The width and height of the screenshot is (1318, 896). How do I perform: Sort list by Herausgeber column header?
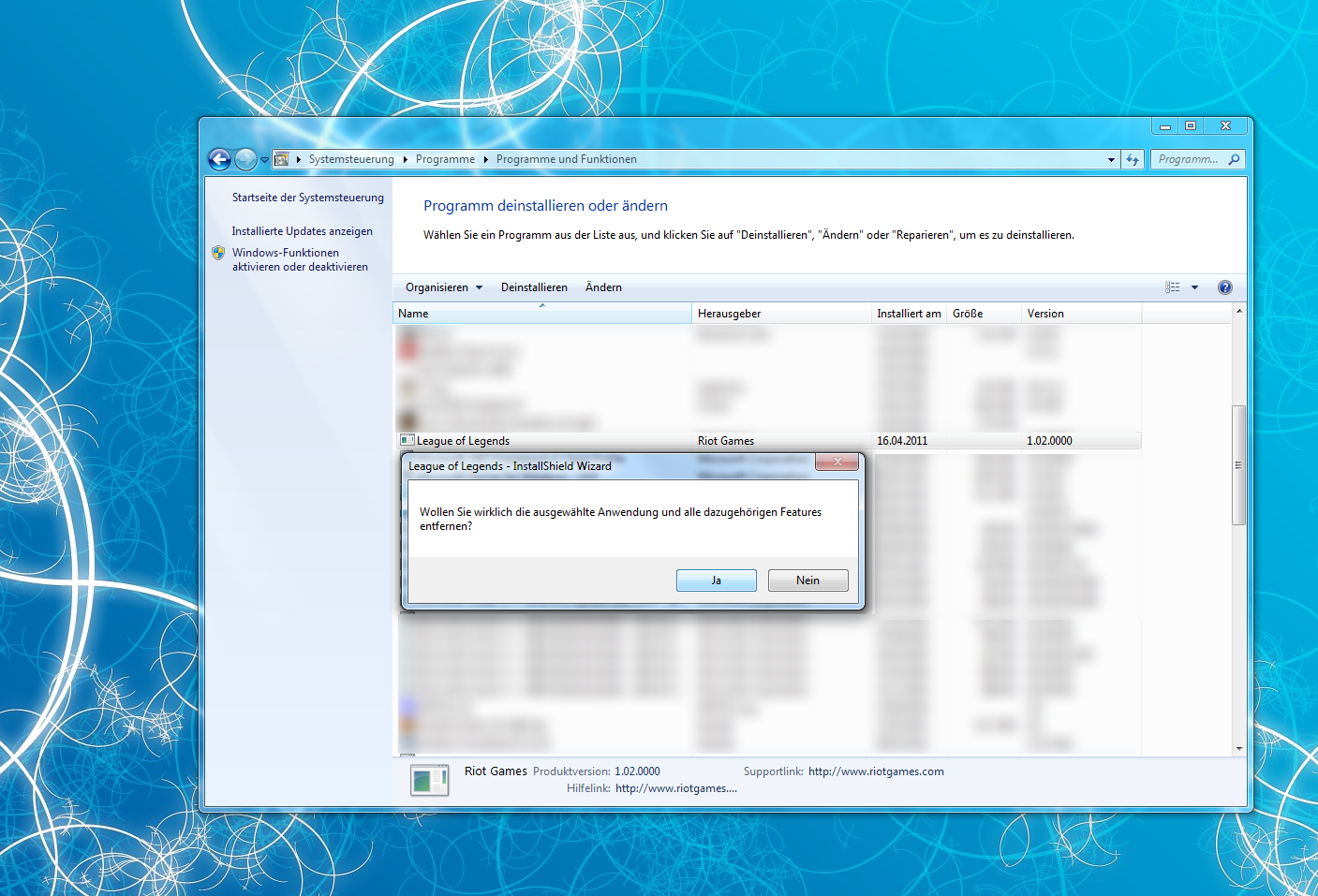[729, 314]
